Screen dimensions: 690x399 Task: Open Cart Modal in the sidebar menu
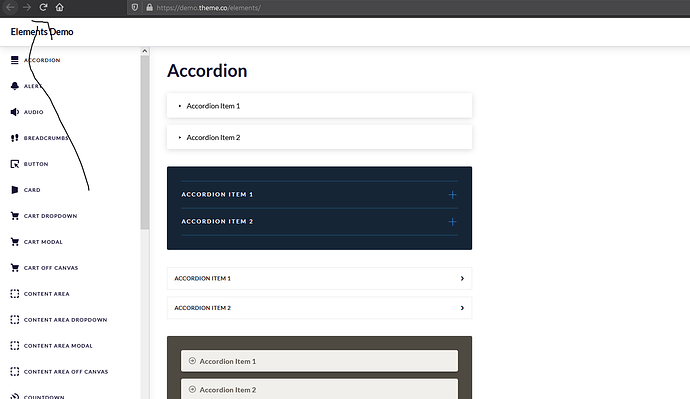tap(43, 242)
